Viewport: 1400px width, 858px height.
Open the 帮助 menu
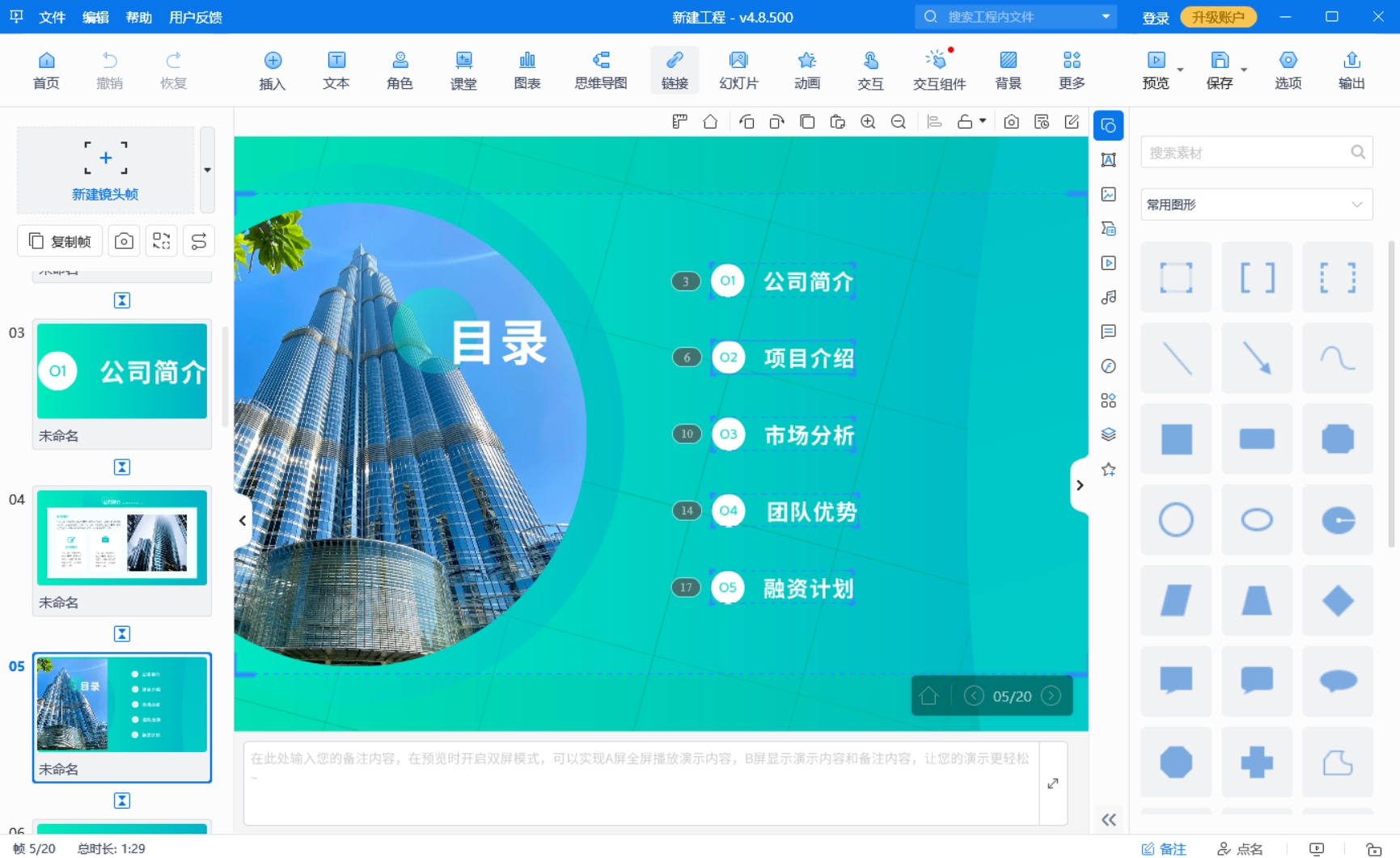click(x=139, y=17)
